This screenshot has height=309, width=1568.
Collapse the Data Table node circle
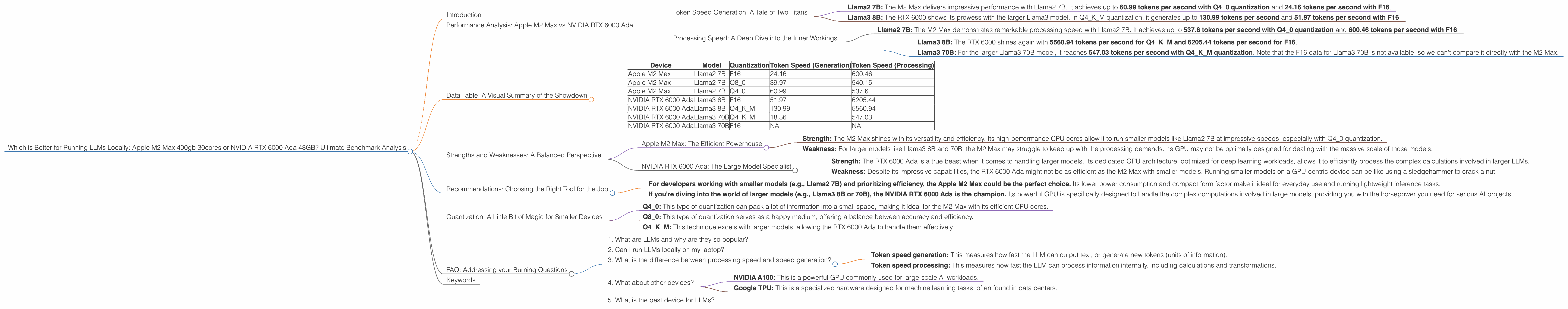click(591, 99)
